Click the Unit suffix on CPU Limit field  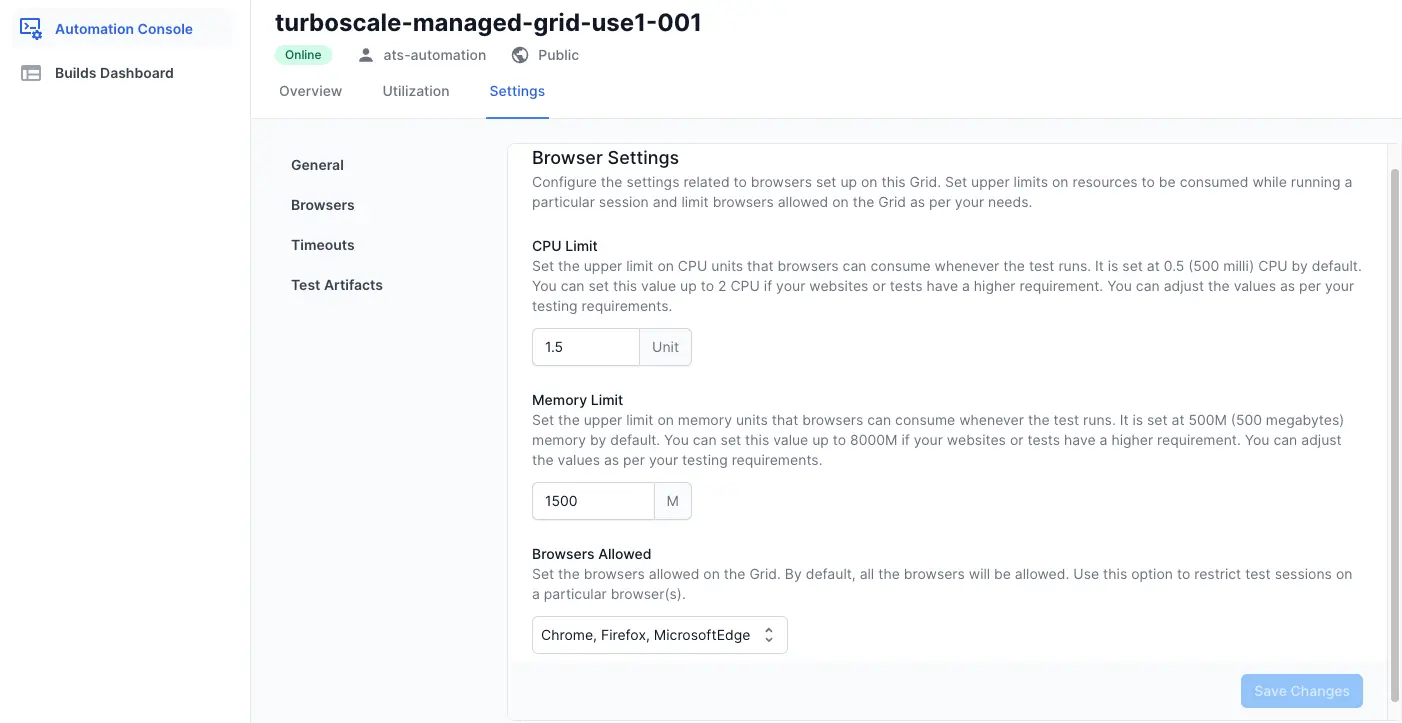coord(664,347)
